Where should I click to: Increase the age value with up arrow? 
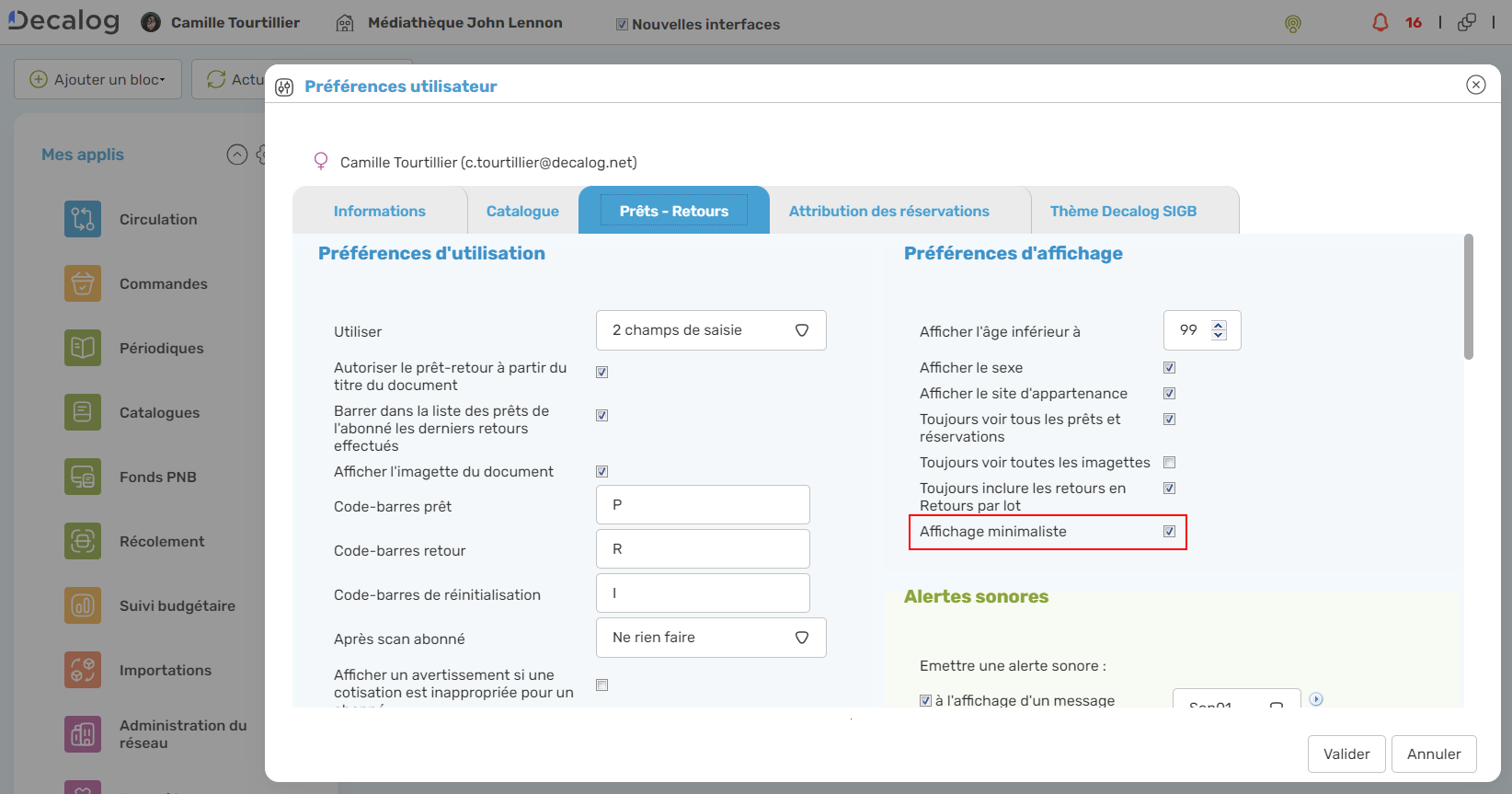click(1219, 325)
